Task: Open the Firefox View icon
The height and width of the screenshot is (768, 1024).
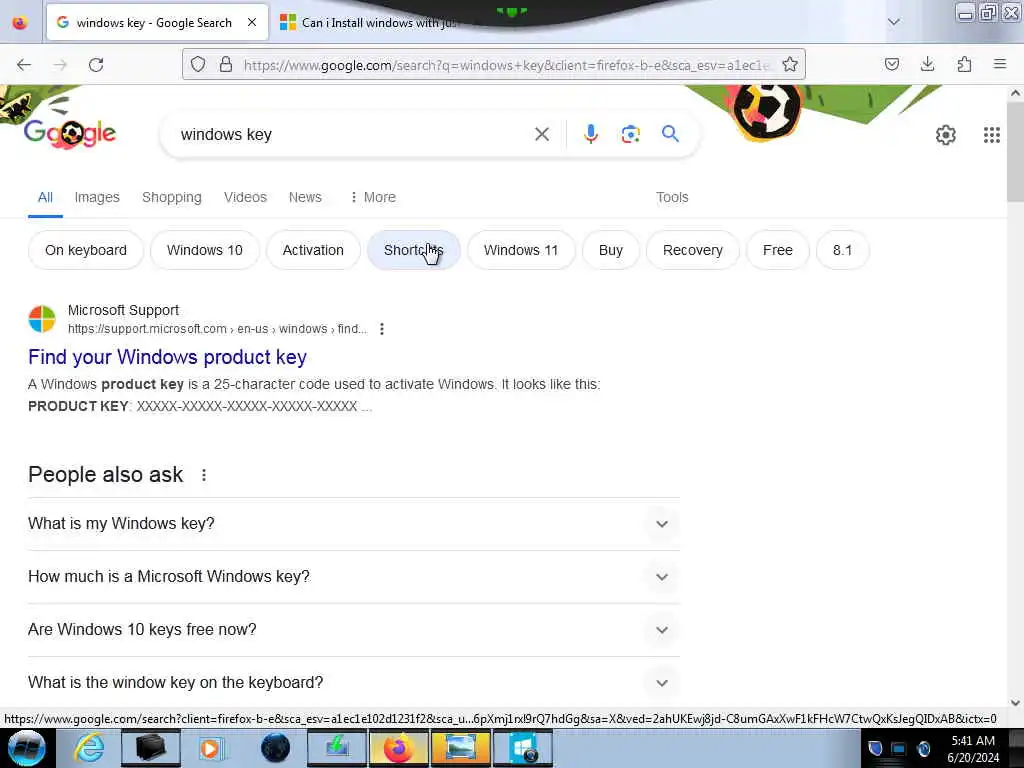Action: 20,22
